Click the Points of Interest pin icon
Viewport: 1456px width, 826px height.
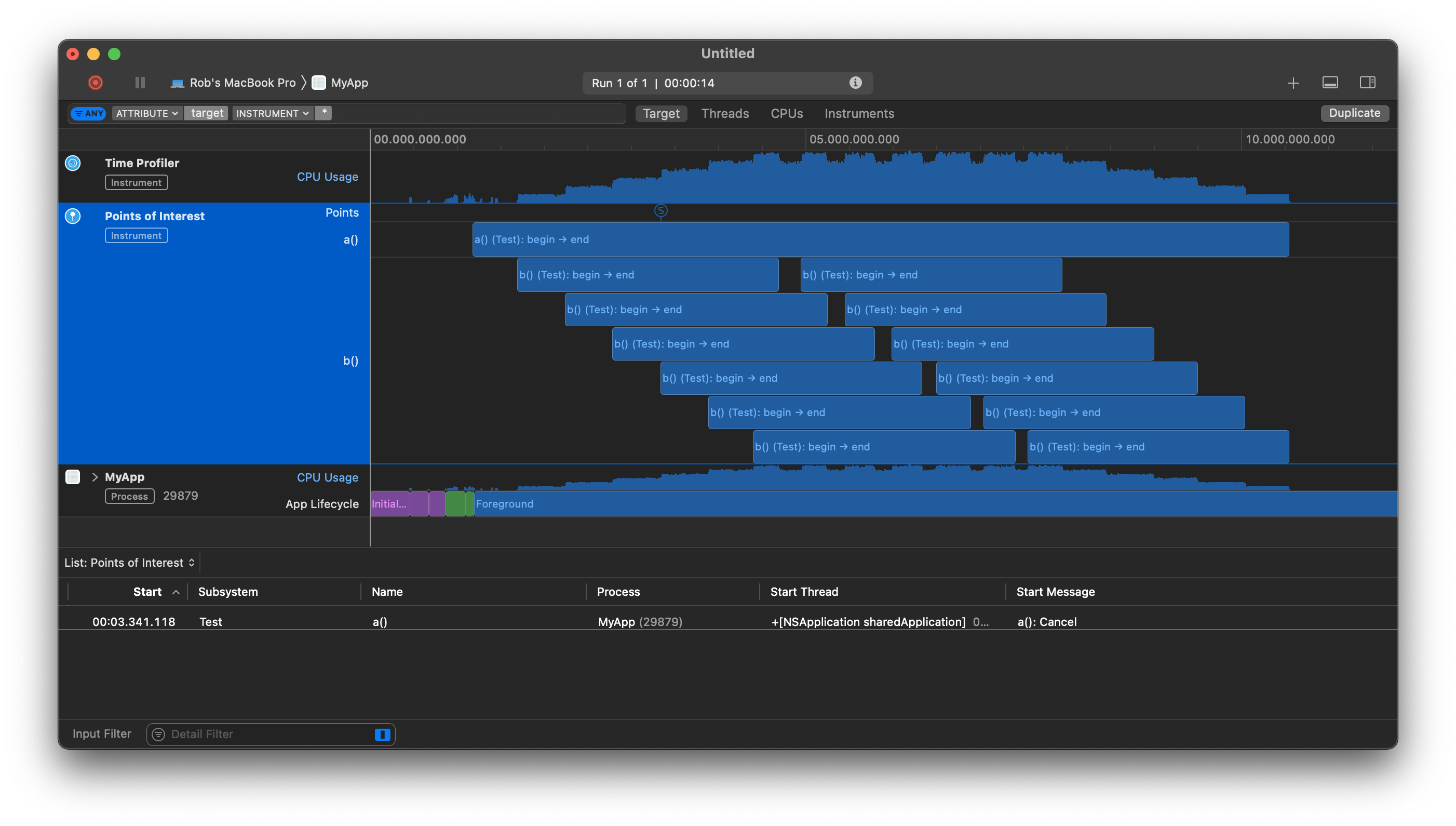(73, 216)
